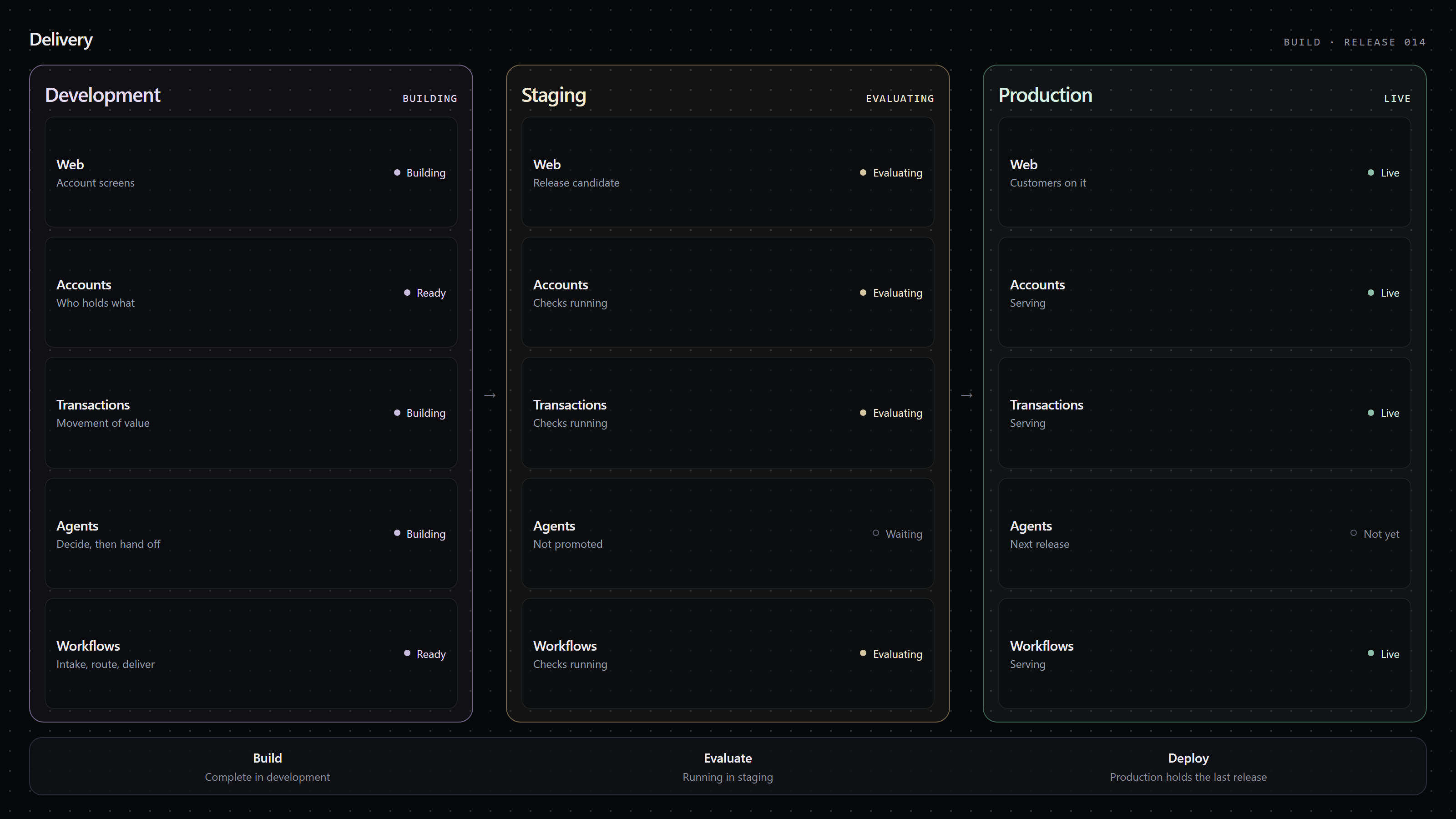The height and width of the screenshot is (819, 1456).
Task: Select the Web 'Customers on it' card
Action: 1204,172
